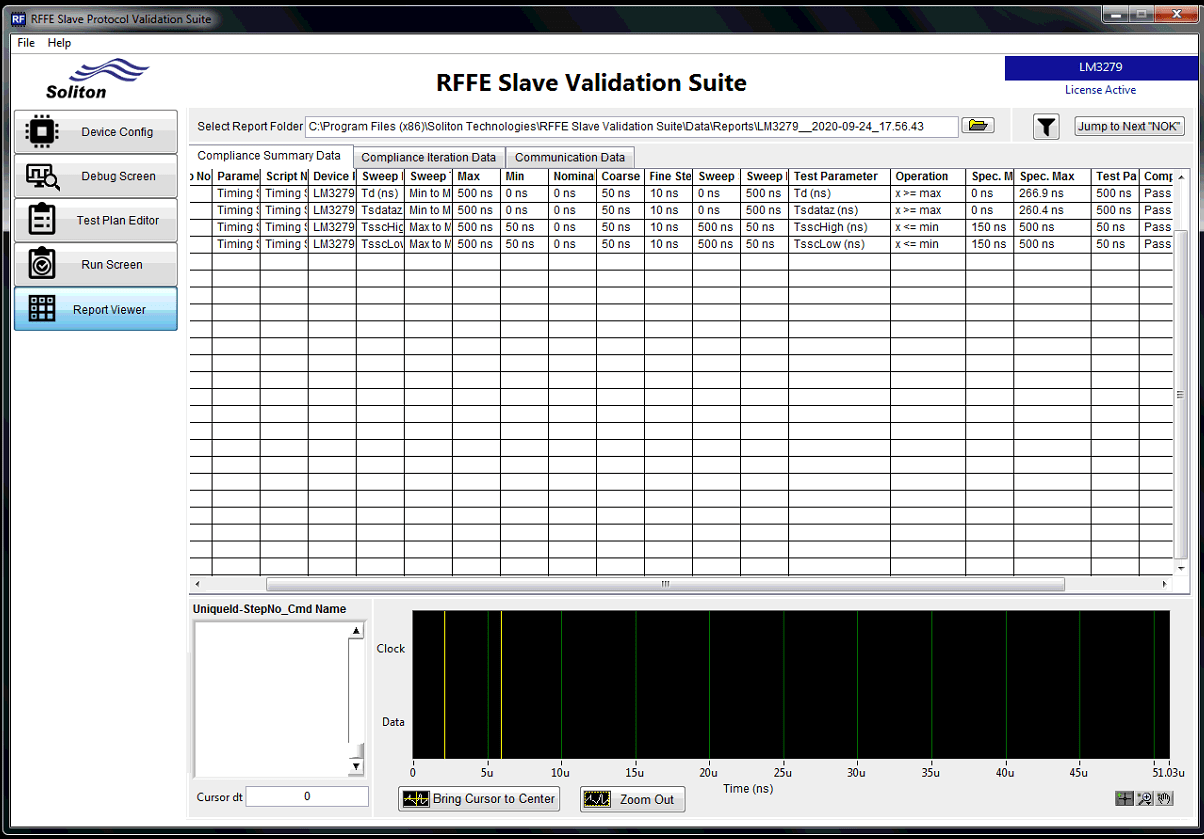Open the Device Config screen

(95, 131)
